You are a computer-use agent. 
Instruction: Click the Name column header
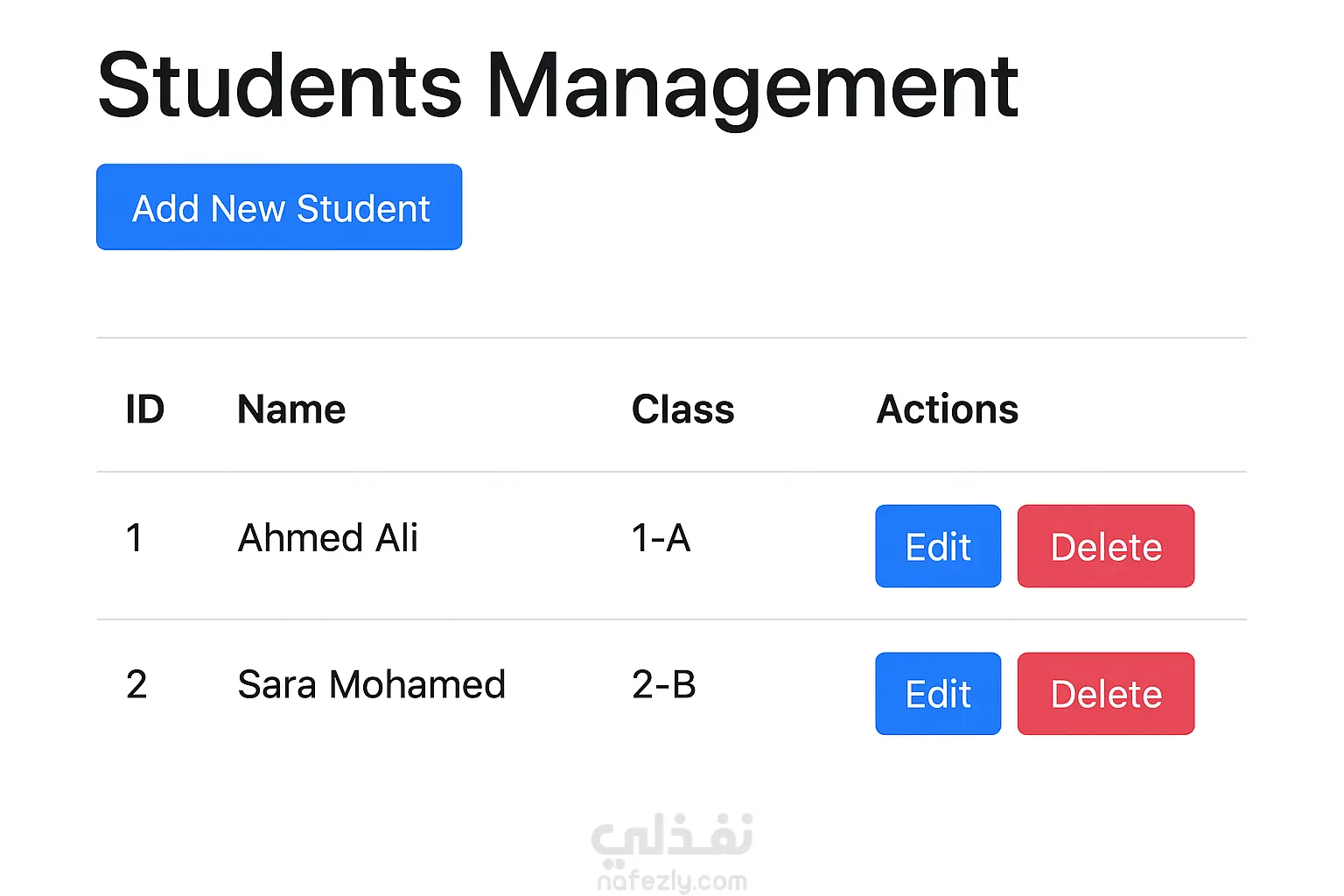tap(291, 409)
